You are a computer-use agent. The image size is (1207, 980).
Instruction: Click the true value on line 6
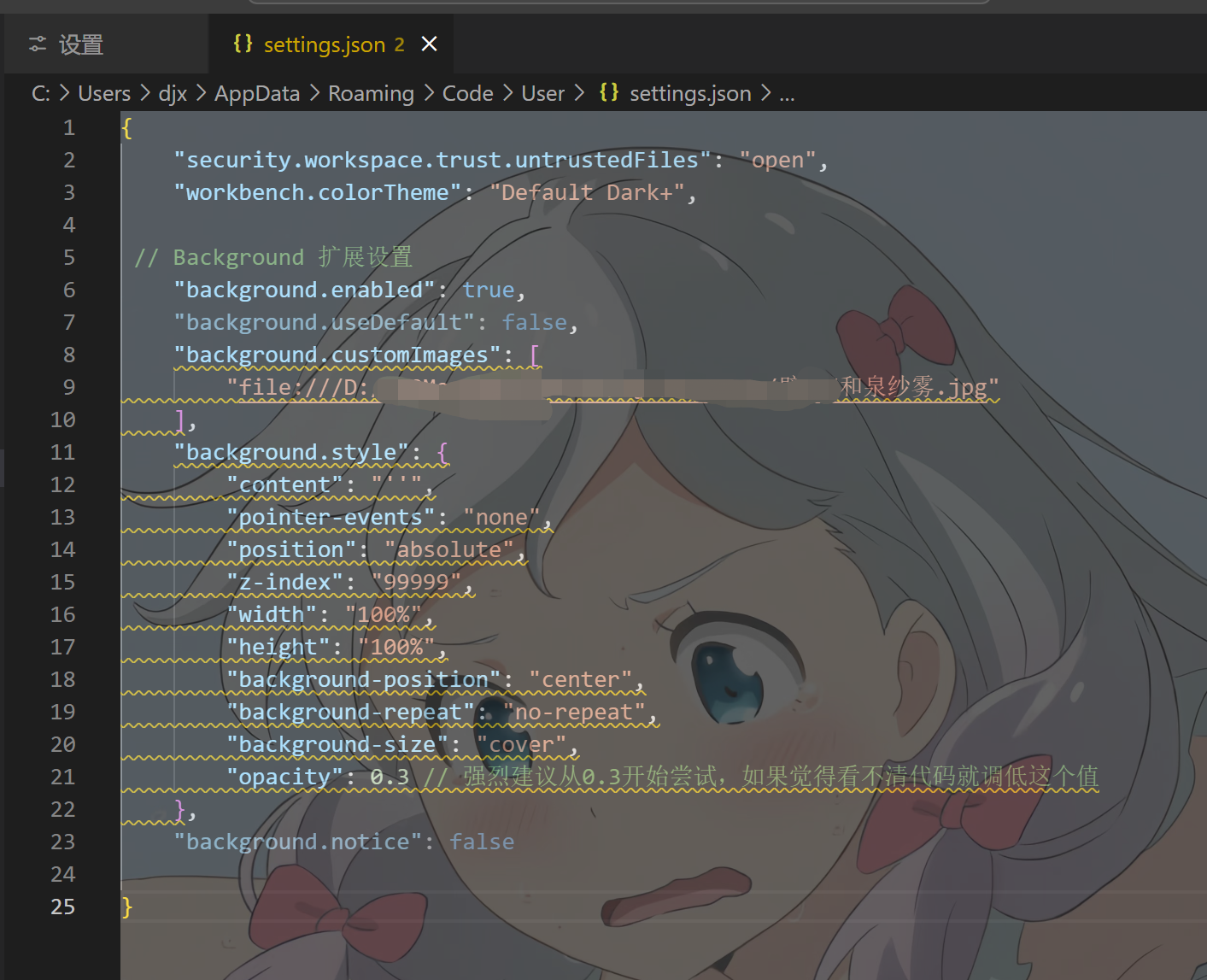click(489, 290)
